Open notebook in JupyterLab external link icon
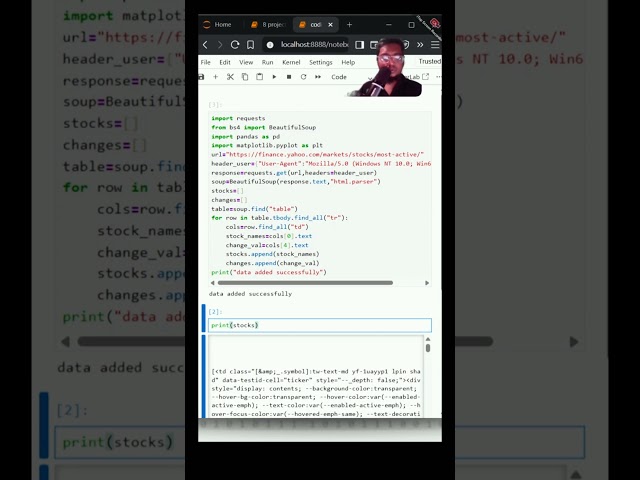640x480 pixels. tap(426, 76)
